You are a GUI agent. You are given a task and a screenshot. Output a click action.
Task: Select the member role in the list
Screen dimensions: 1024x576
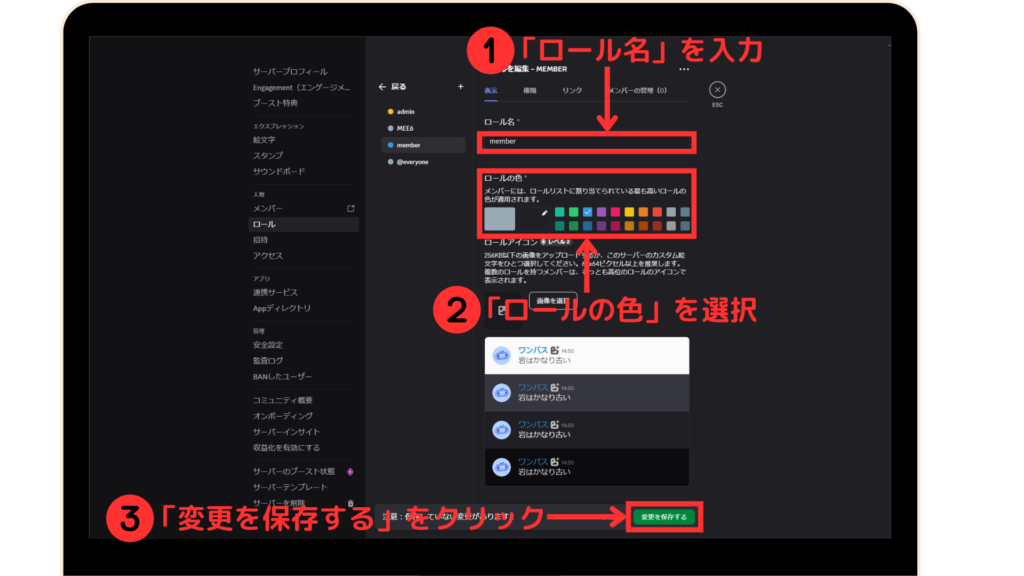click(423, 145)
